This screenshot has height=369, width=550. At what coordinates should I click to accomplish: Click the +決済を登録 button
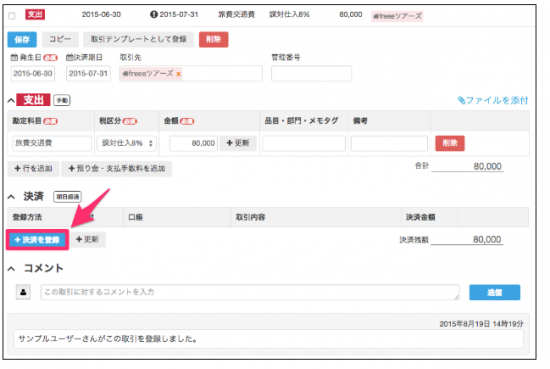[x=37, y=240]
